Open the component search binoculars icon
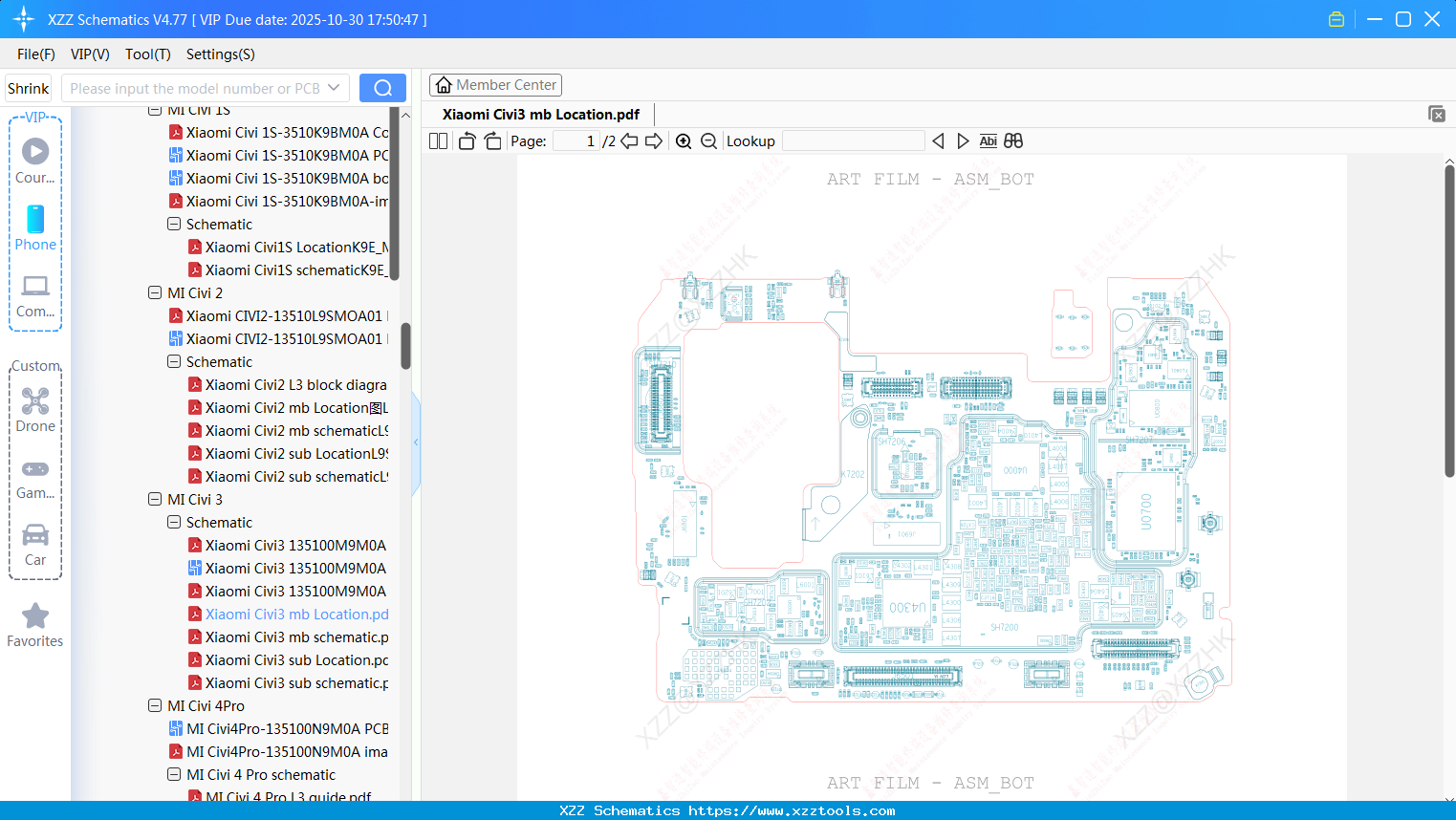The image size is (1456, 820). tap(1012, 140)
